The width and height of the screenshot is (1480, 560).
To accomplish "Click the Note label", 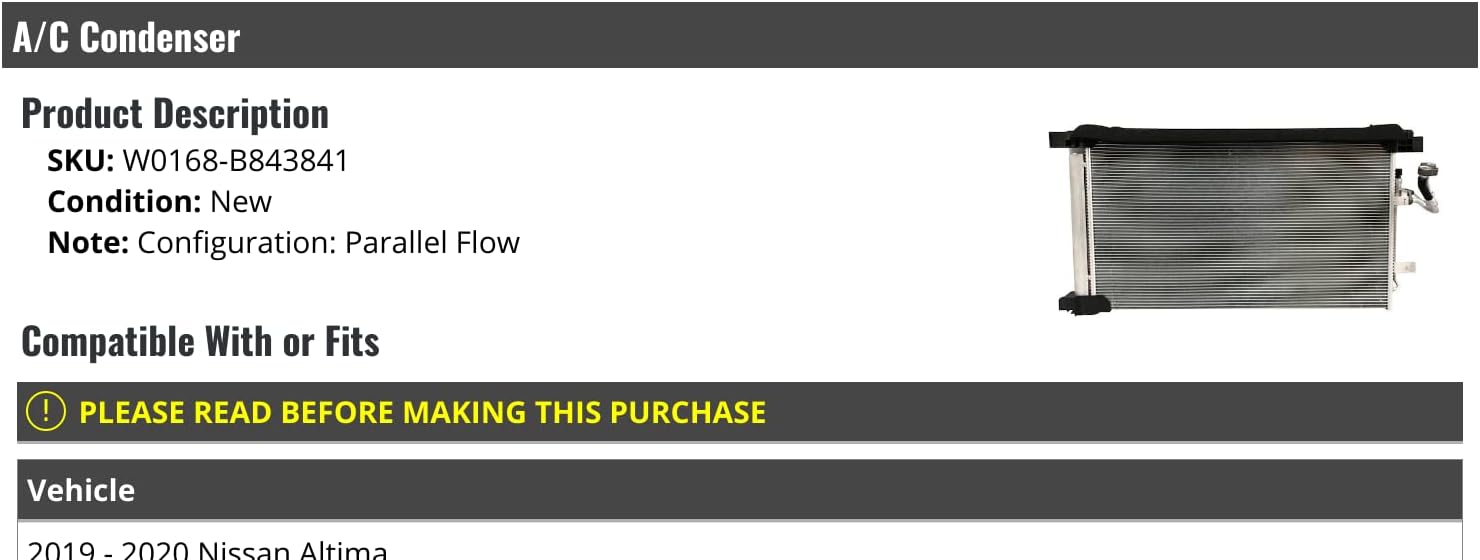I will pos(88,242).
